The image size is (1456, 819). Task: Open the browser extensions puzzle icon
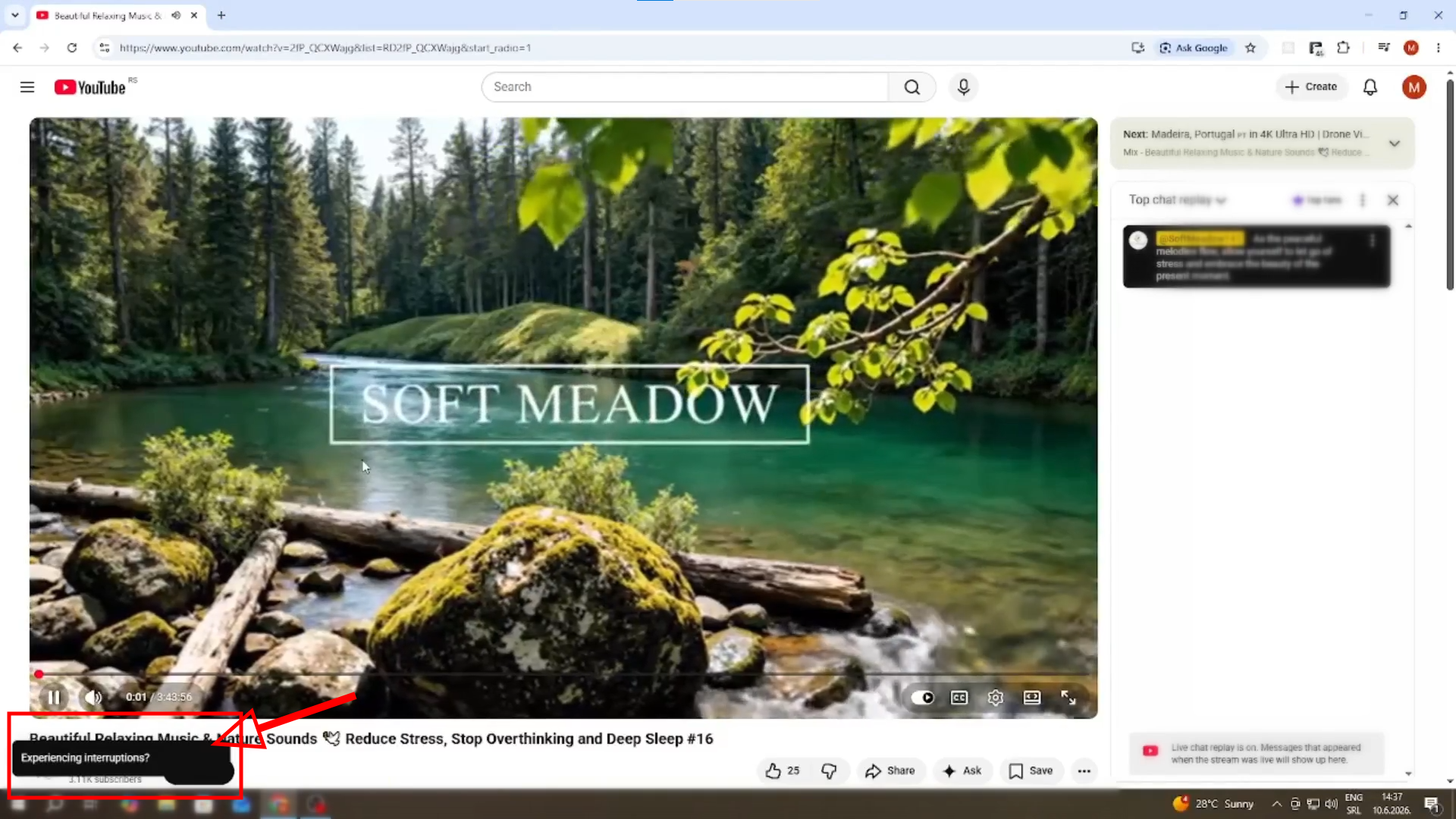[x=1343, y=48]
